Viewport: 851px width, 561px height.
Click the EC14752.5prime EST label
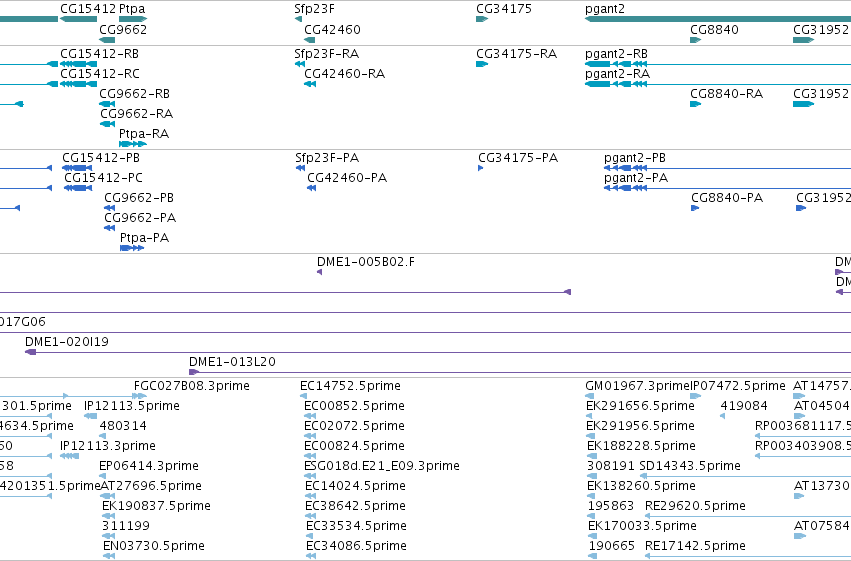[351, 386]
